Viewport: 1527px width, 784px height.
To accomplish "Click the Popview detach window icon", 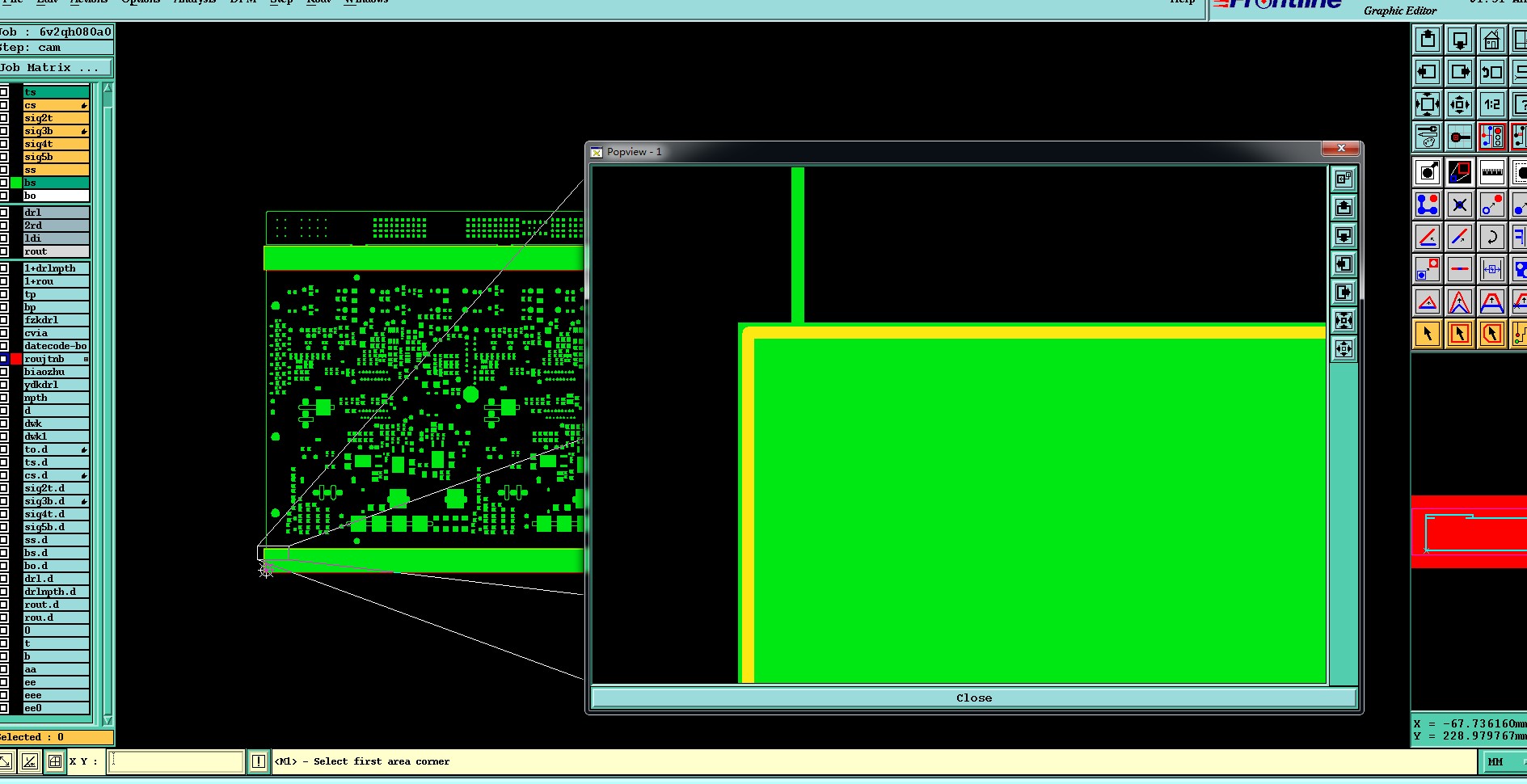I will coord(1344,179).
